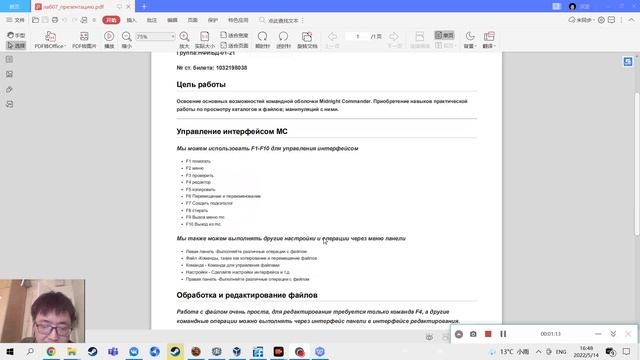This screenshot has height=360, width=640.
Task: Zoom out using the 缩小 magnifier
Action: pyautogui.click(x=127, y=40)
